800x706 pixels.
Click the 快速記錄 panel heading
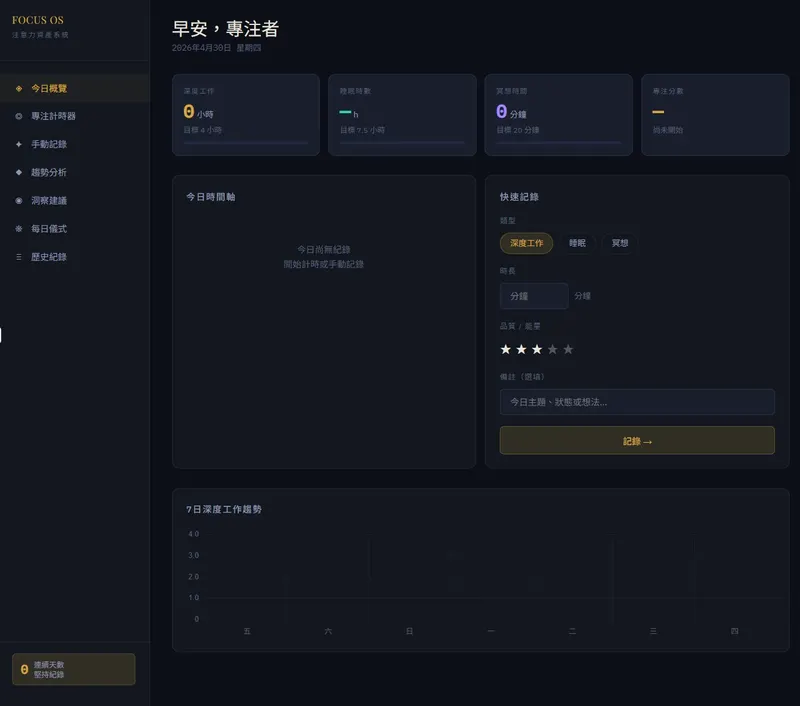[x=519, y=197]
